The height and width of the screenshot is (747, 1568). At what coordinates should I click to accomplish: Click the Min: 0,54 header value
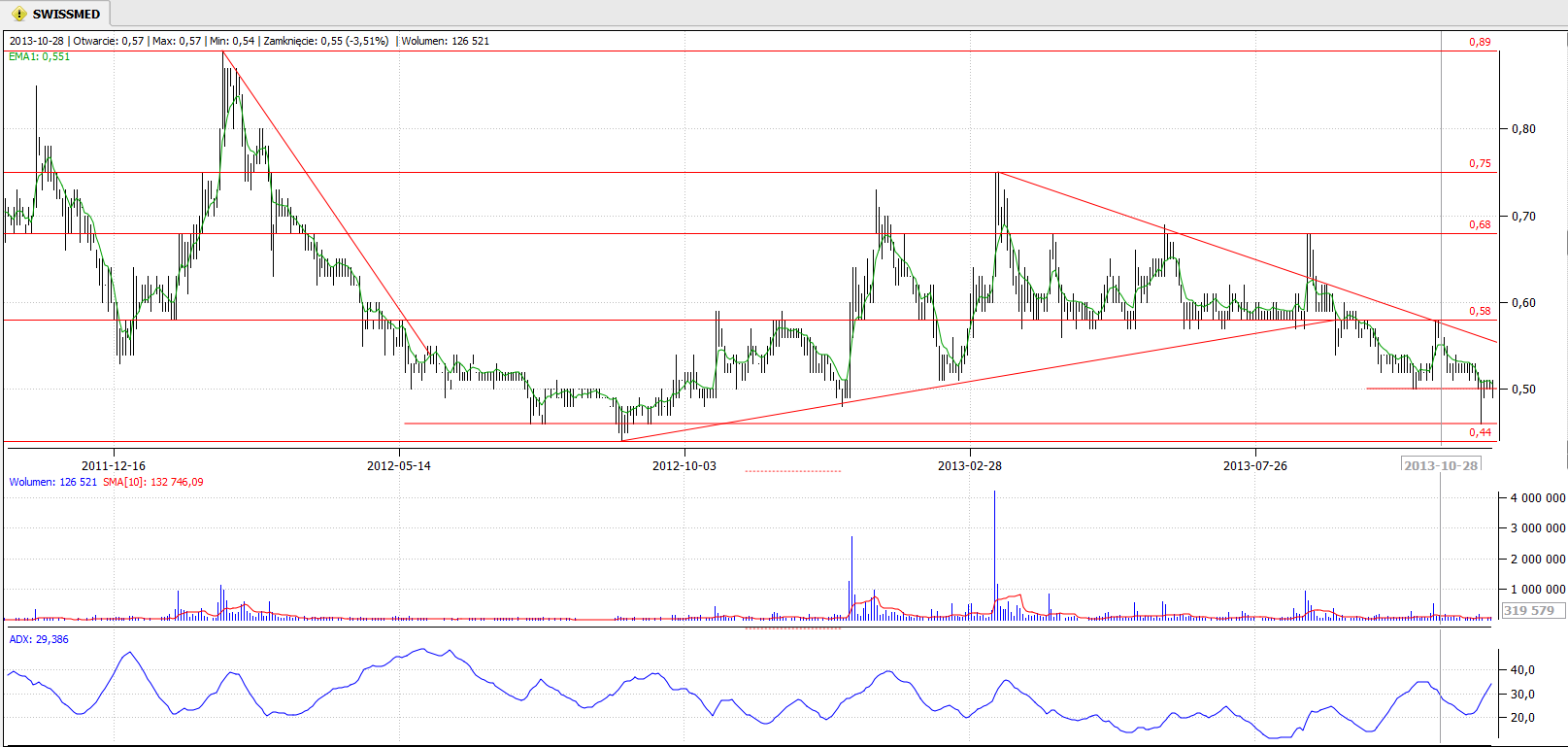click(232, 41)
